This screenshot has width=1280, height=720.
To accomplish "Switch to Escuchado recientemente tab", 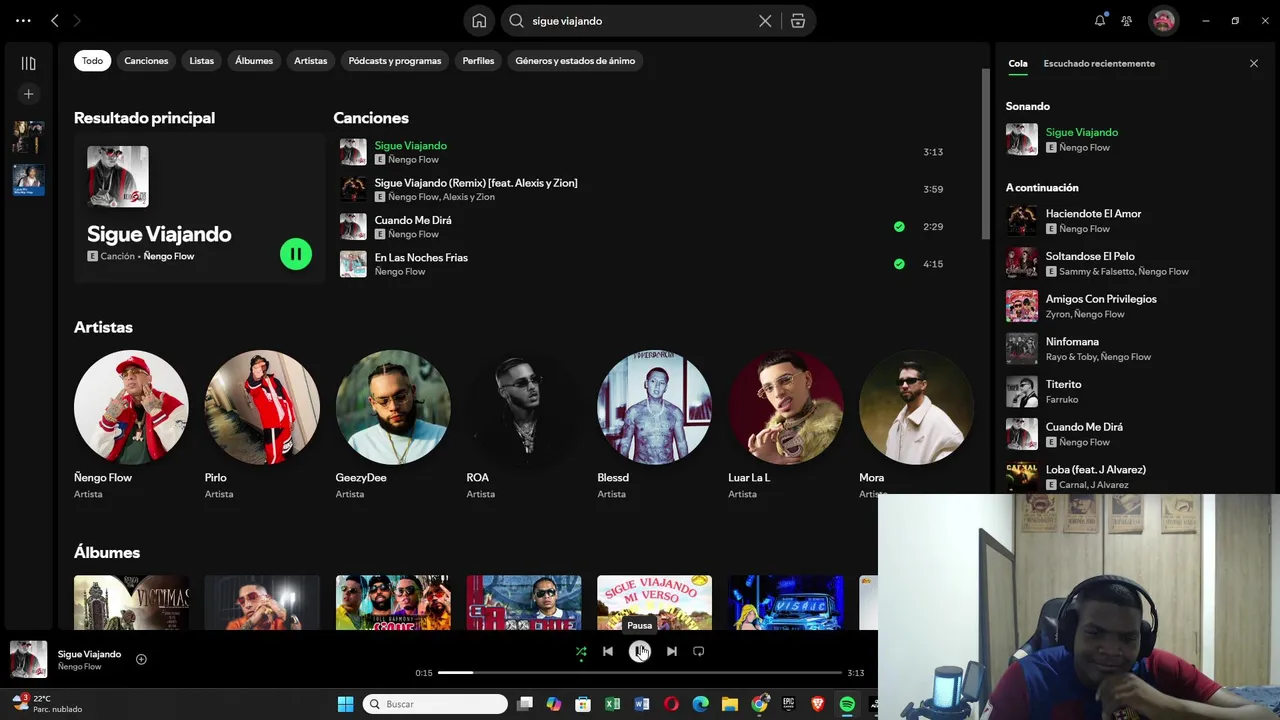I will point(1099,63).
